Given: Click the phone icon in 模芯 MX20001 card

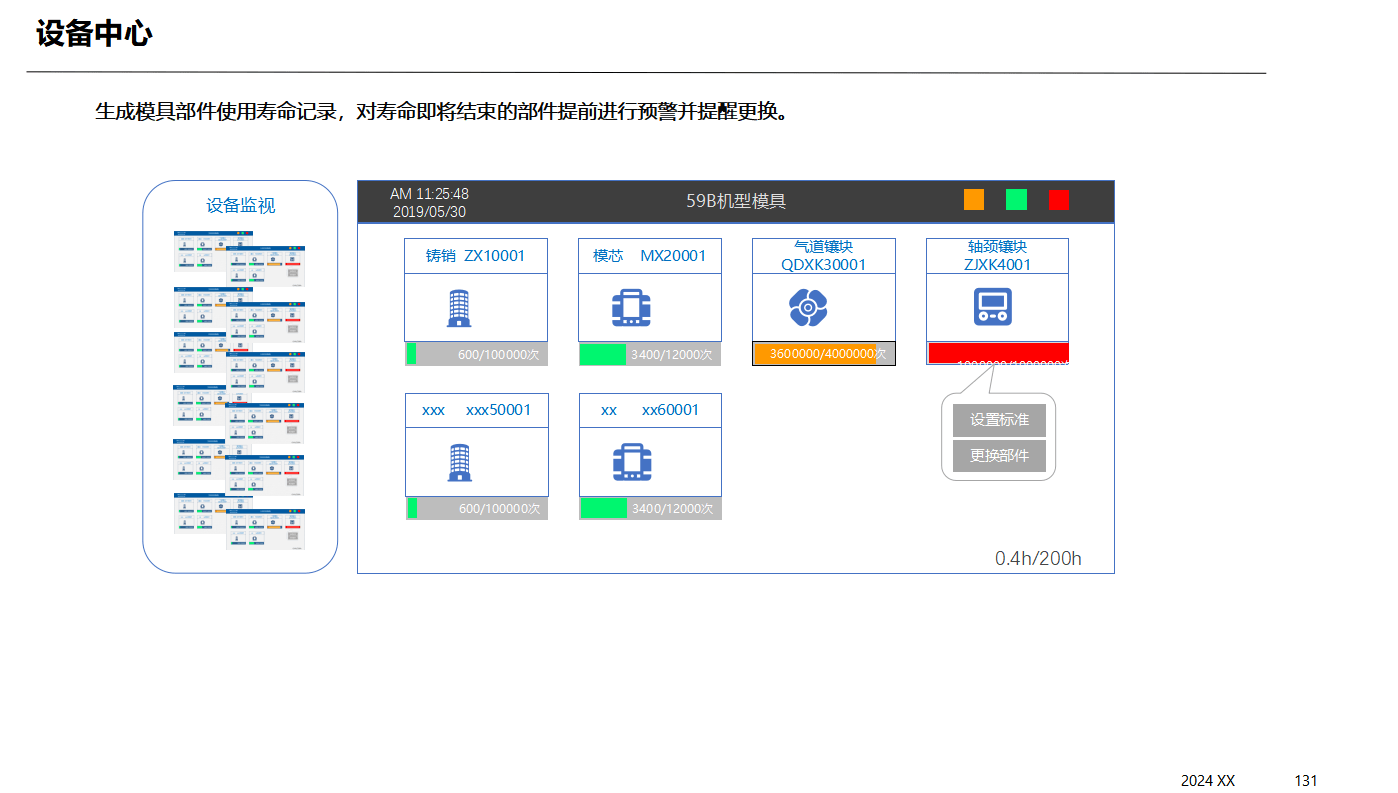Looking at the screenshot, I should pyautogui.click(x=632, y=308).
